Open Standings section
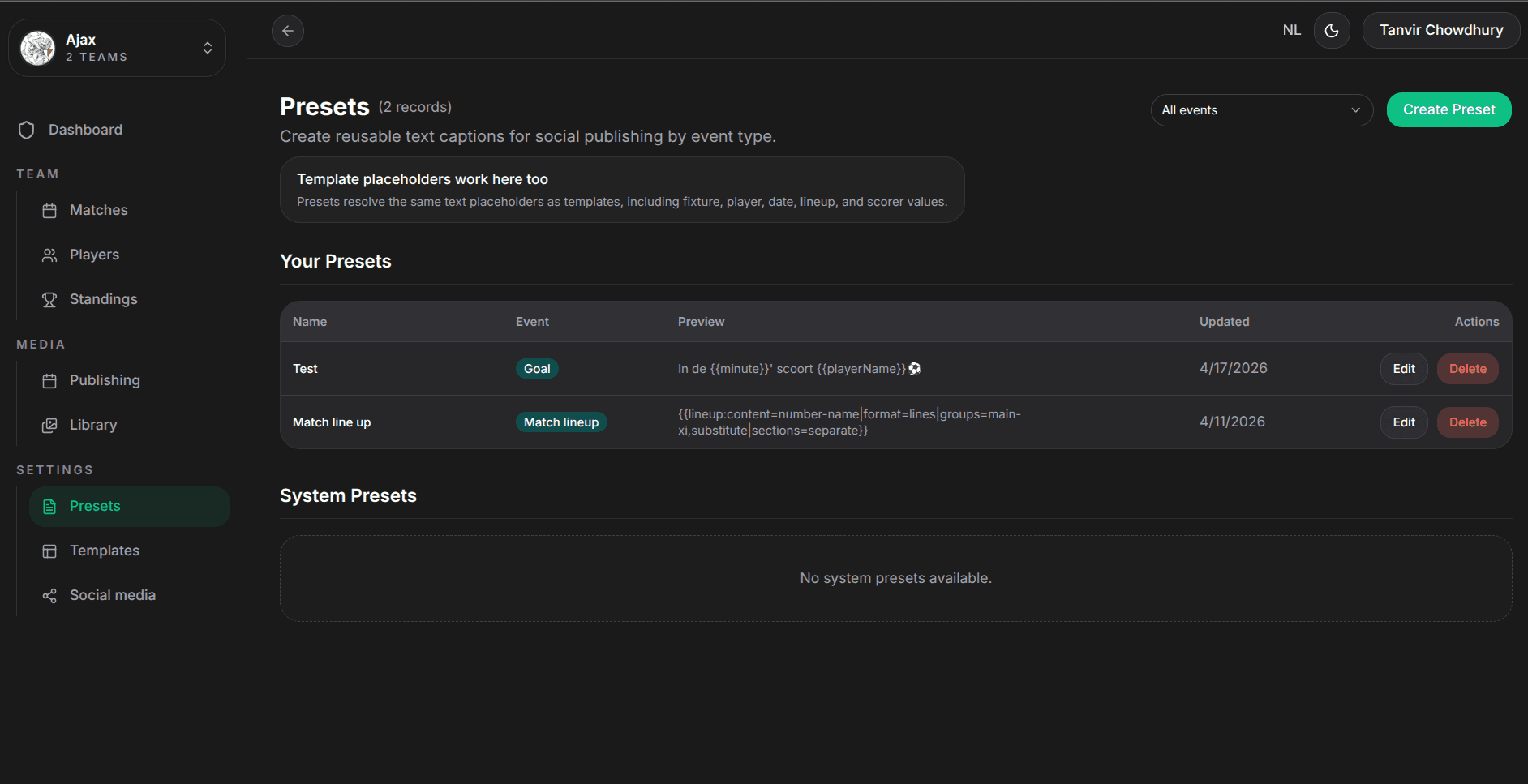Image resolution: width=1528 pixels, height=784 pixels. pos(104,299)
